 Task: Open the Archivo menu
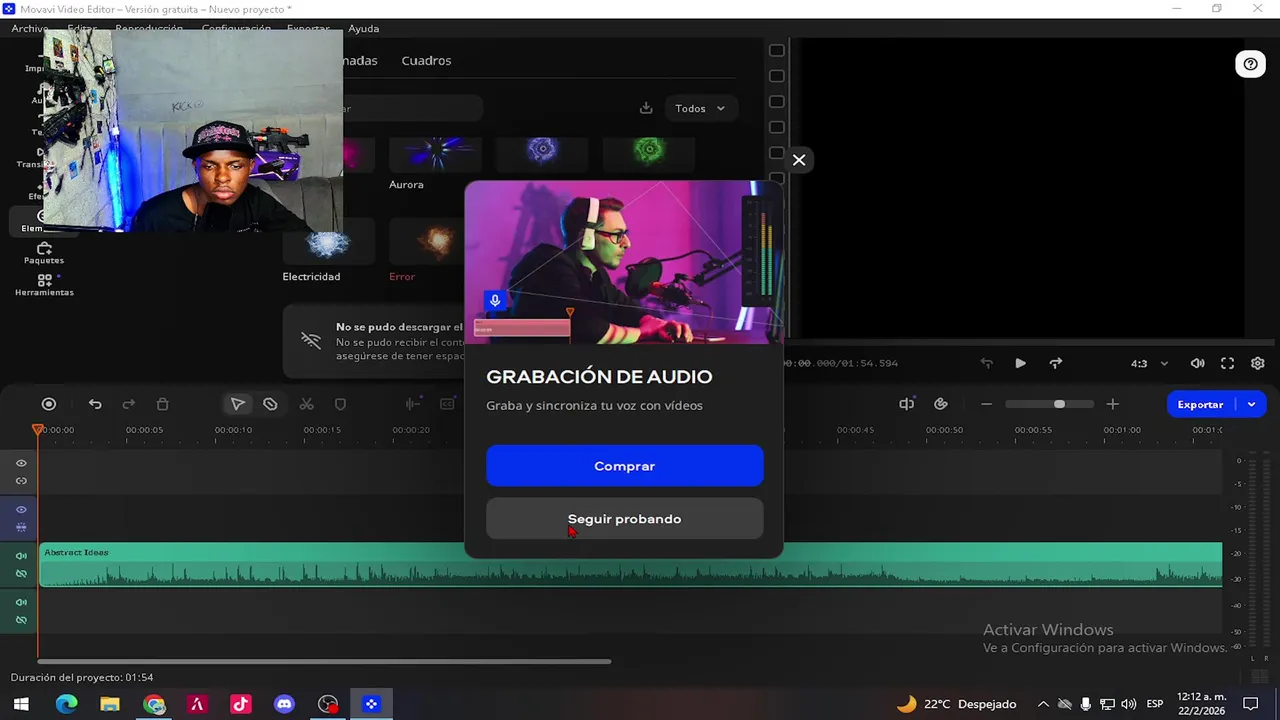pyautogui.click(x=29, y=28)
